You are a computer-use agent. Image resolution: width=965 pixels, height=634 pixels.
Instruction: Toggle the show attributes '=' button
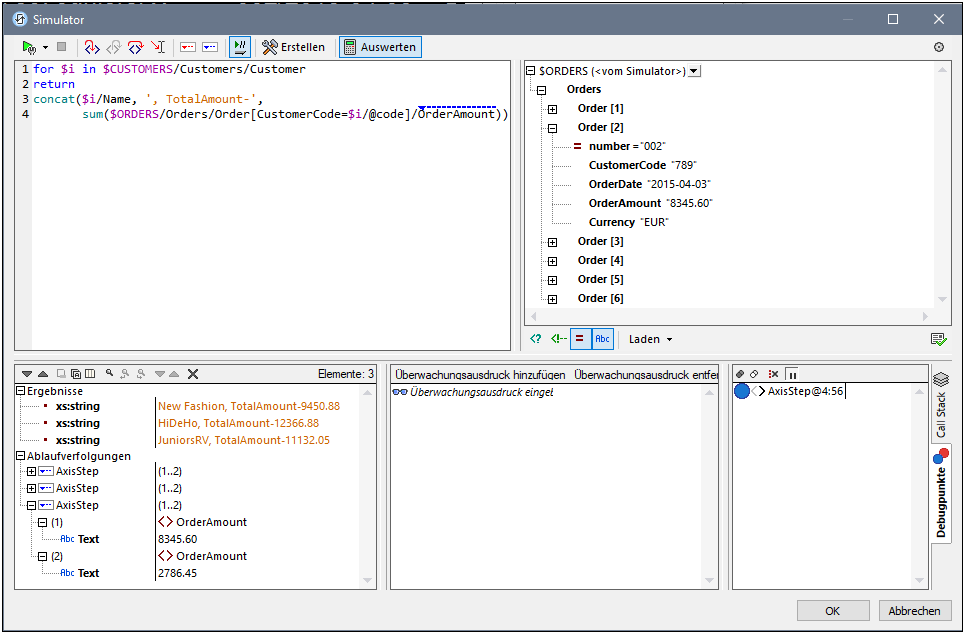579,339
